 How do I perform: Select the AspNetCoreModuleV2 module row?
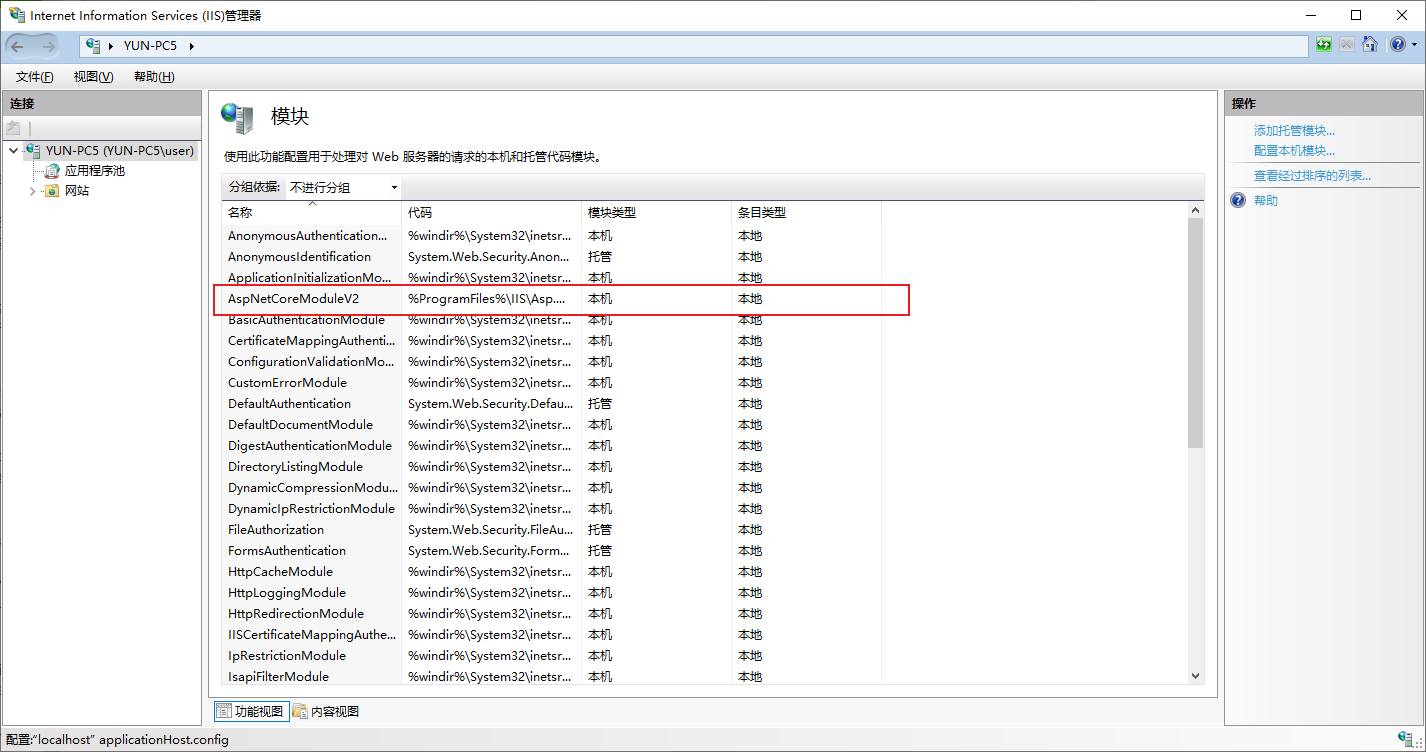[x=293, y=299]
